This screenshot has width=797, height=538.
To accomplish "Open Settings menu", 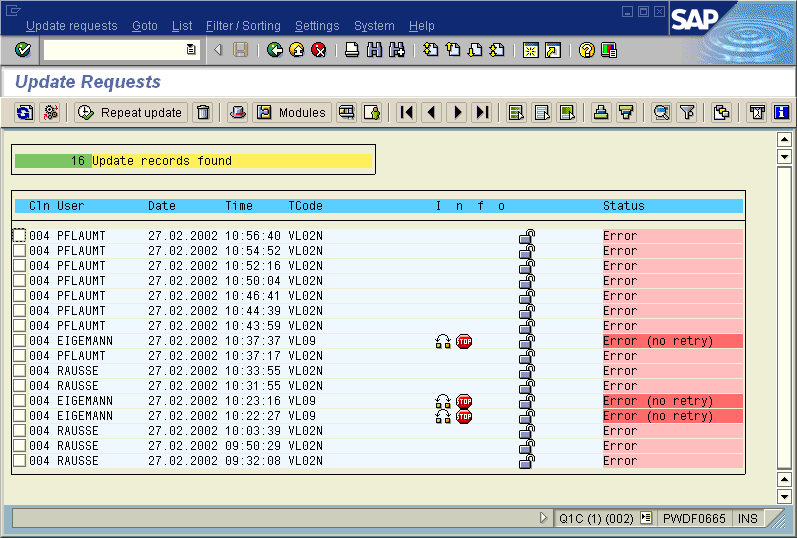I will pos(317,26).
